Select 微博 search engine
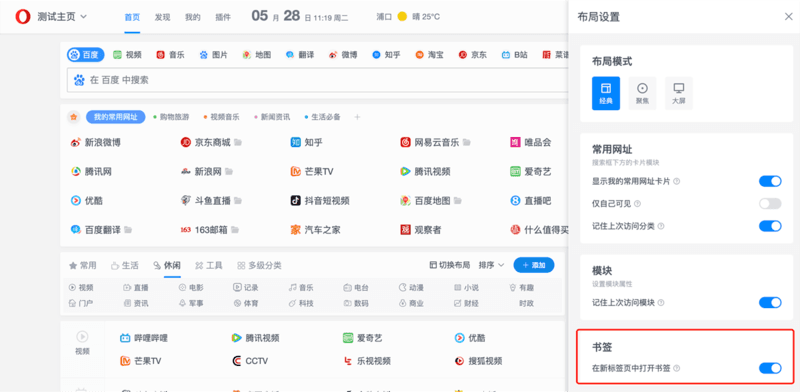 (343, 55)
